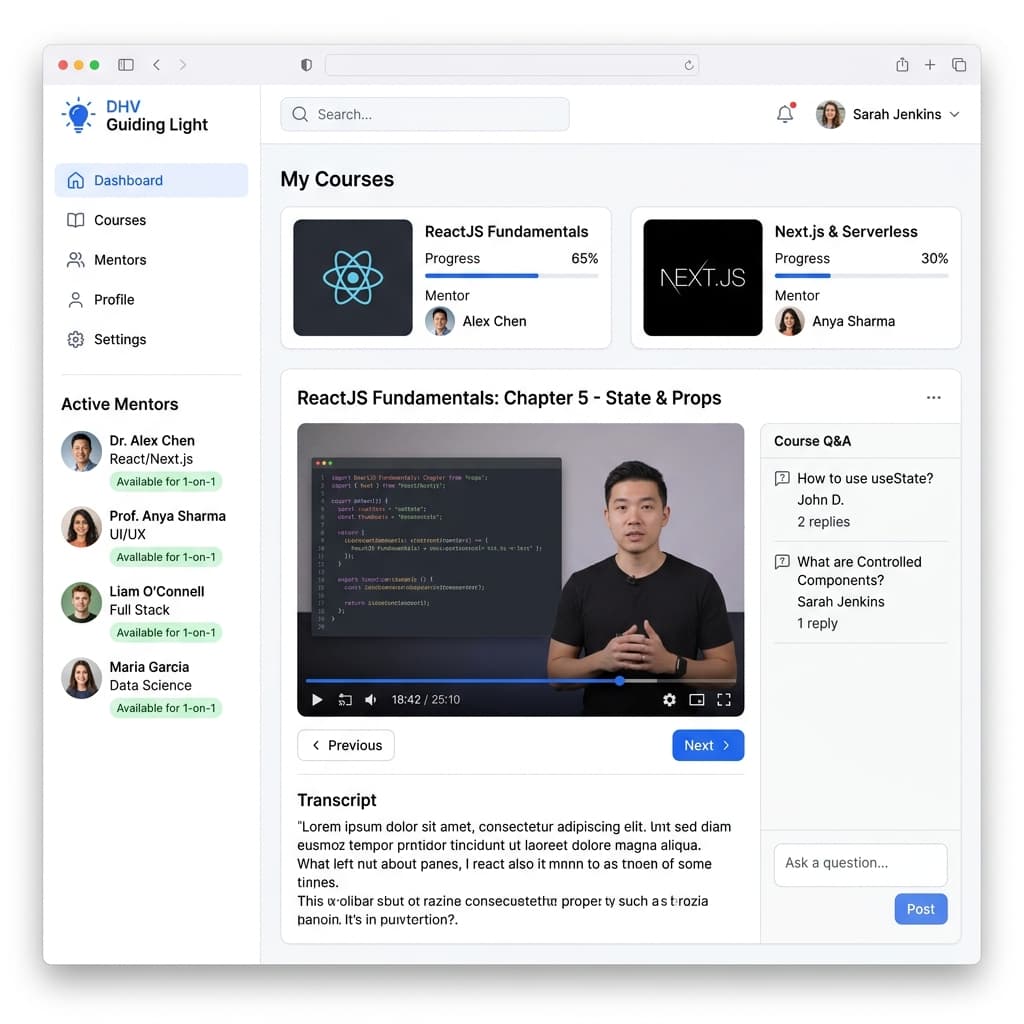Screen dimensions: 1024x1024
Task: Click the video replay/loop icon
Action: (345, 700)
